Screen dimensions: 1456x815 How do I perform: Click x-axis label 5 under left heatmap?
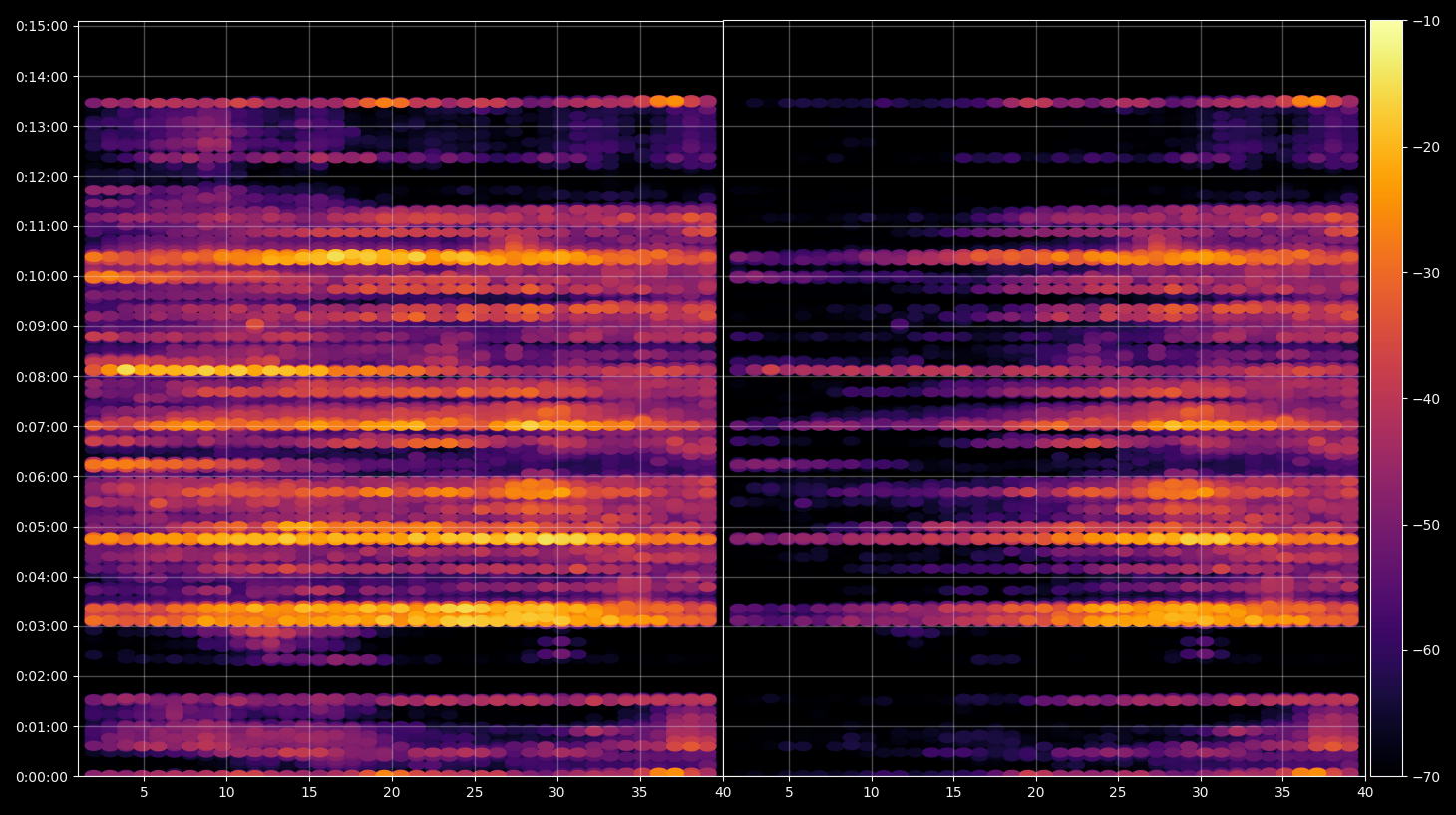click(144, 793)
